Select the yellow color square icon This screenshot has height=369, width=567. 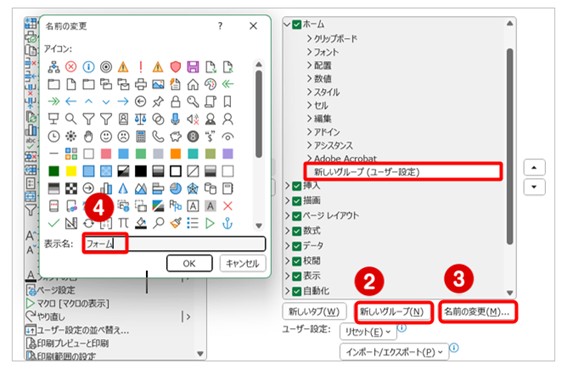click(71, 171)
